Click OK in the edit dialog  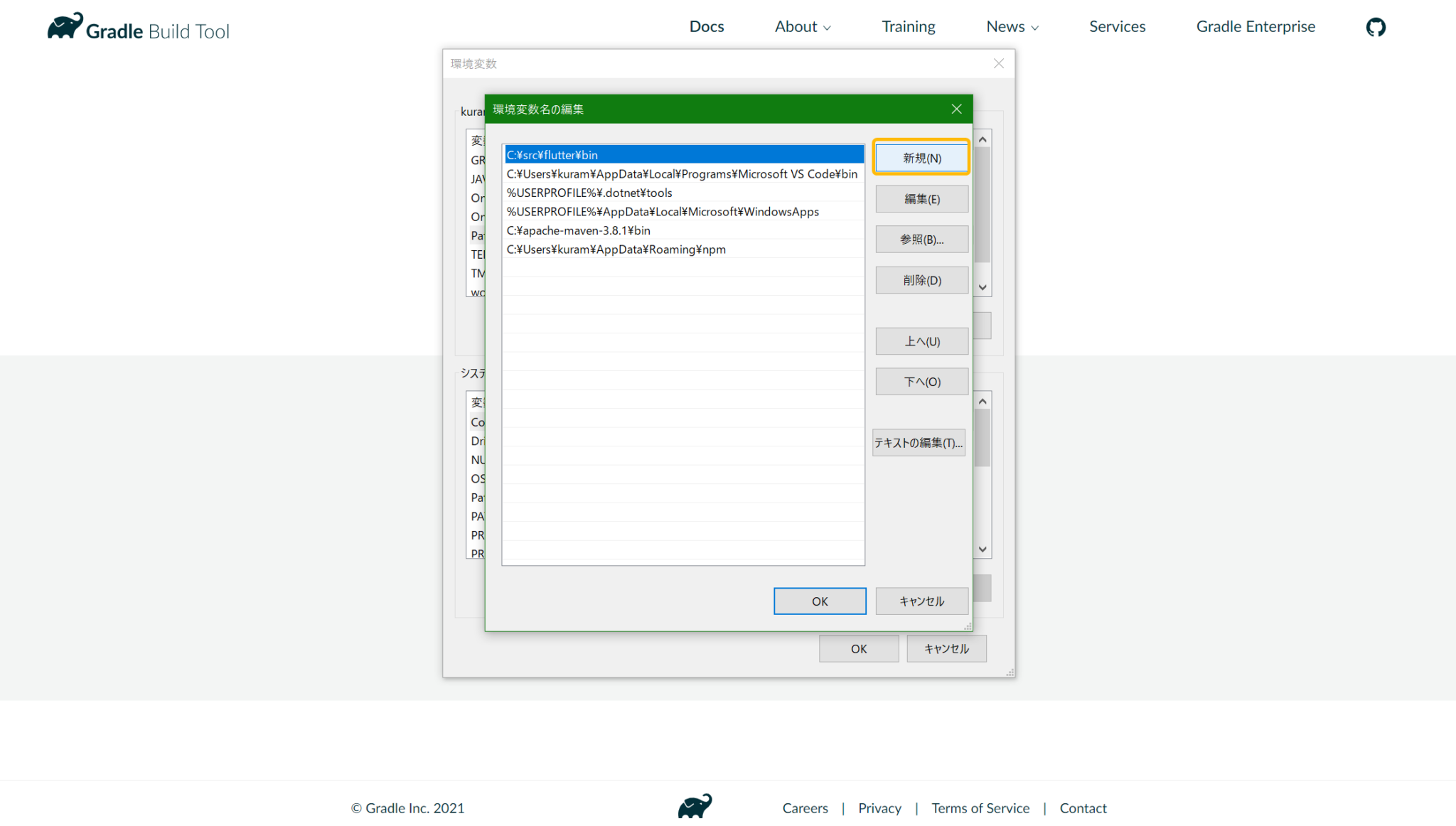tap(820, 601)
